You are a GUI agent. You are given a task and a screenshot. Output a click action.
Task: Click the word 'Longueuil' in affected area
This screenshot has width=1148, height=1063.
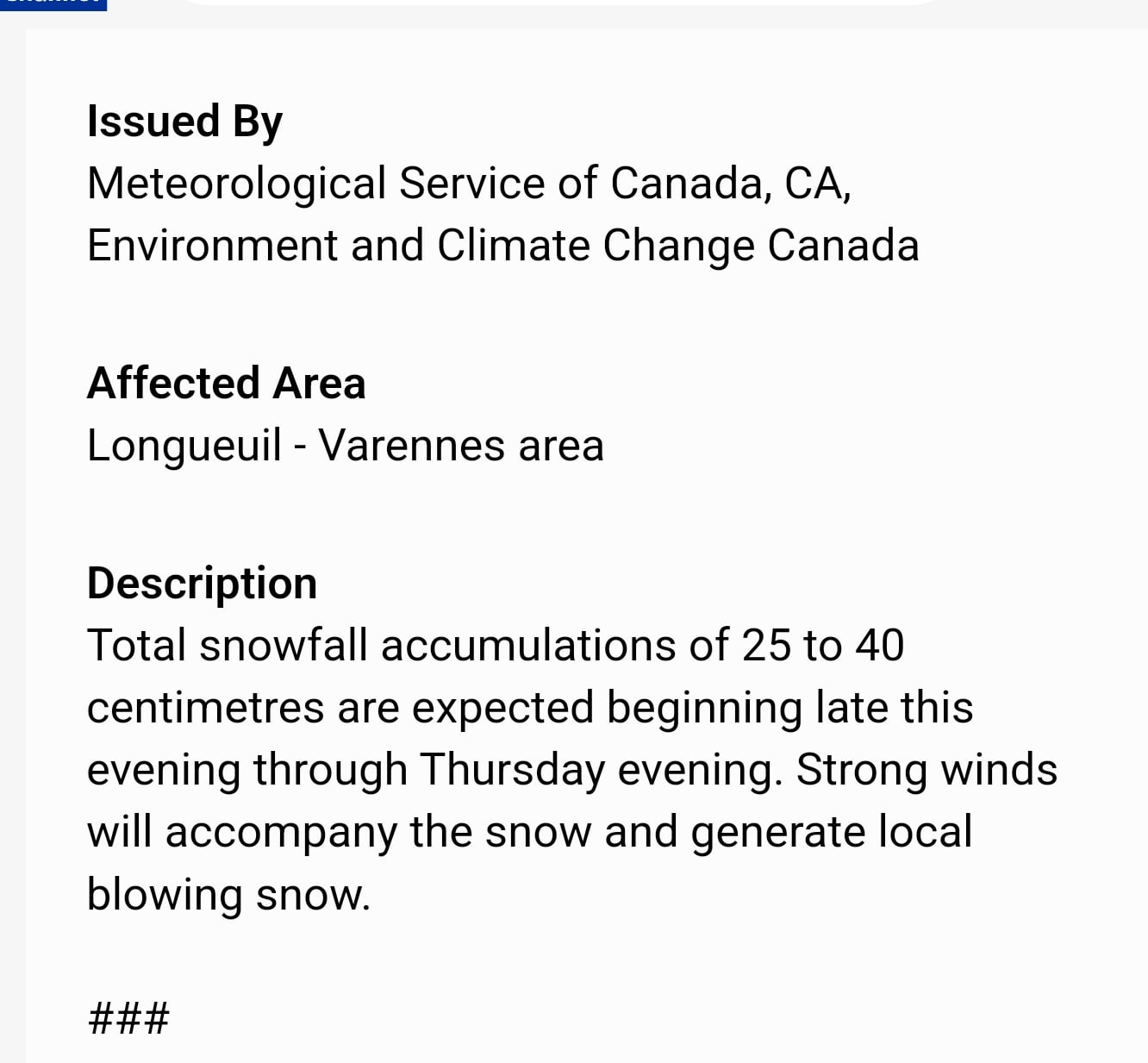pos(184,447)
